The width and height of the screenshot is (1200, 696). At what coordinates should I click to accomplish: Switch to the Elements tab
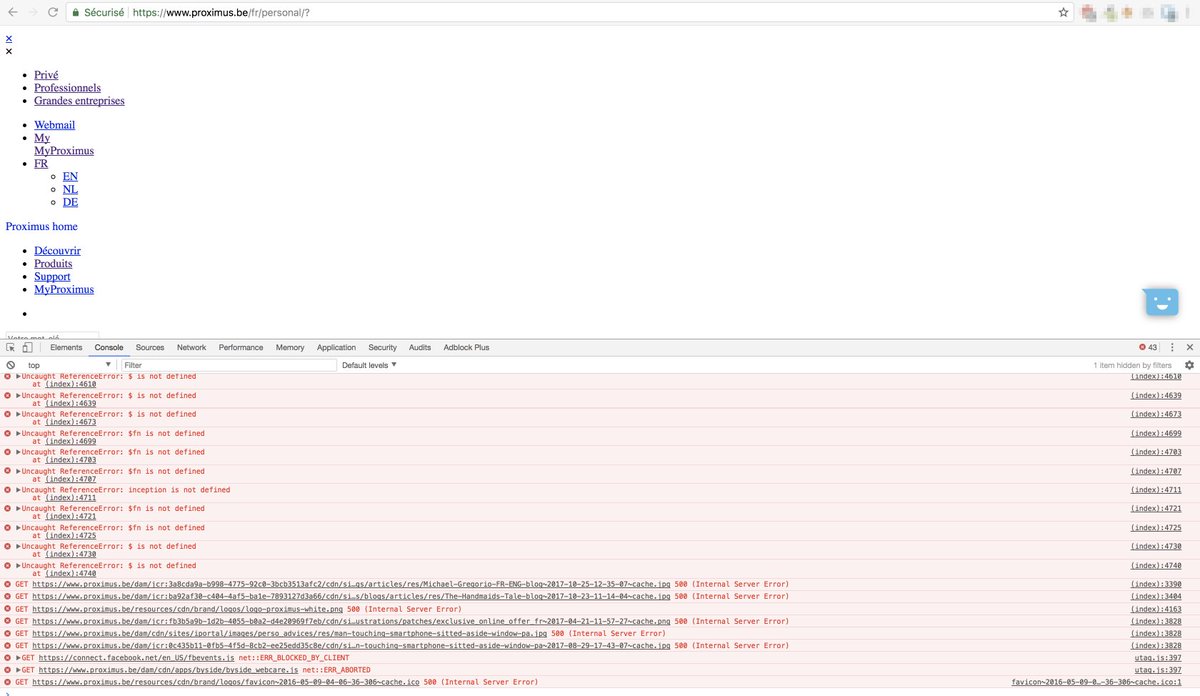(x=66, y=348)
